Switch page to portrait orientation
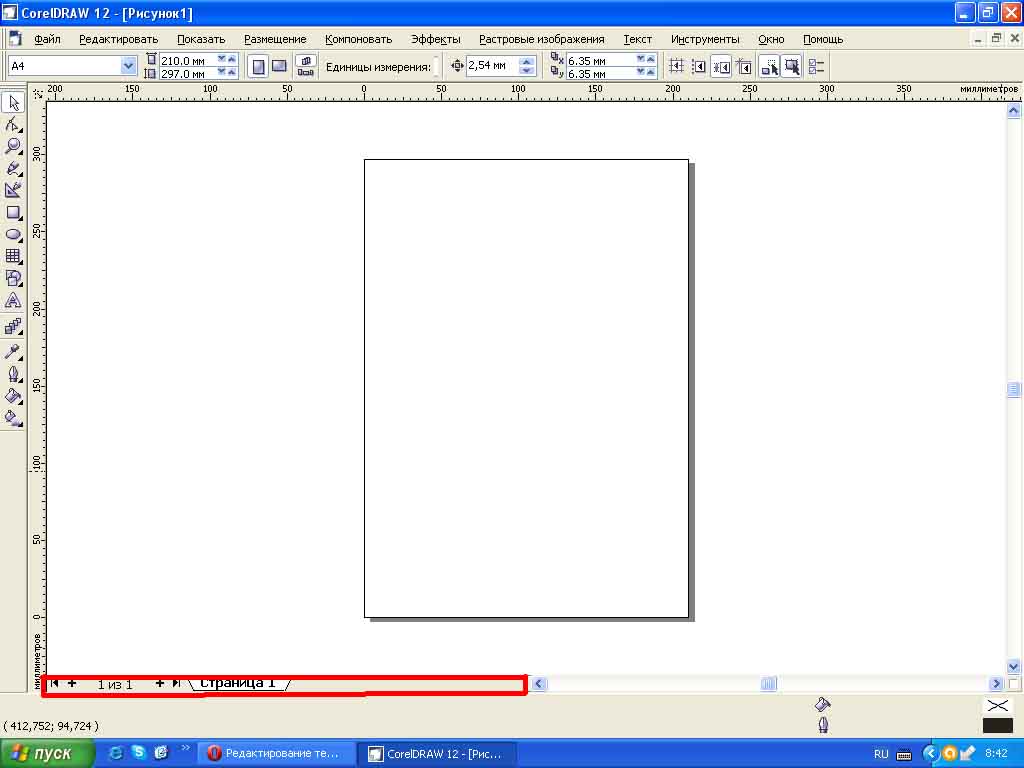Viewport: 1024px width, 768px height. click(x=259, y=66)
